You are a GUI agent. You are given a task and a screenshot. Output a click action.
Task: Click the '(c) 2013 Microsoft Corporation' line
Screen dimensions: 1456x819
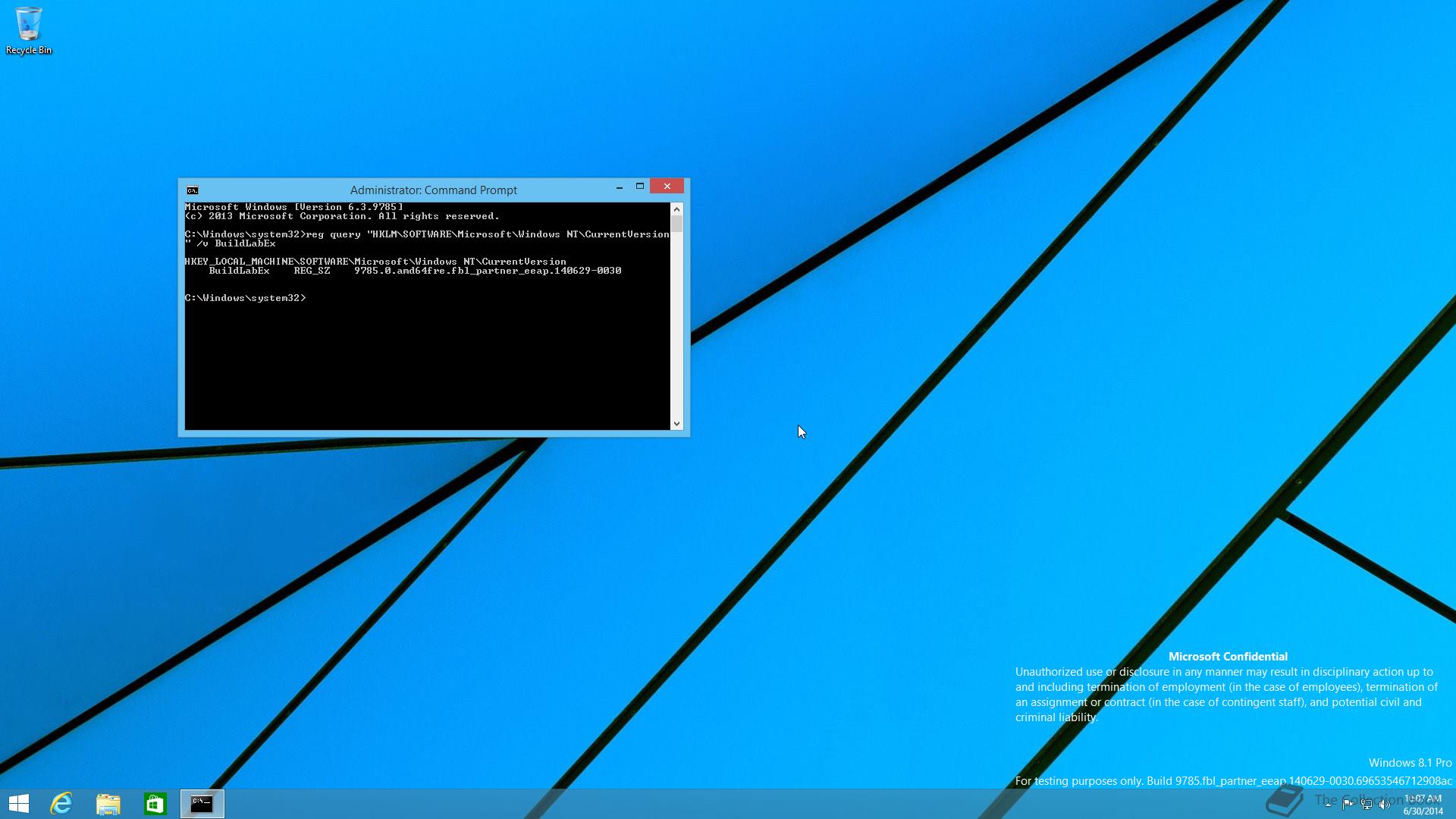[342, 216]
